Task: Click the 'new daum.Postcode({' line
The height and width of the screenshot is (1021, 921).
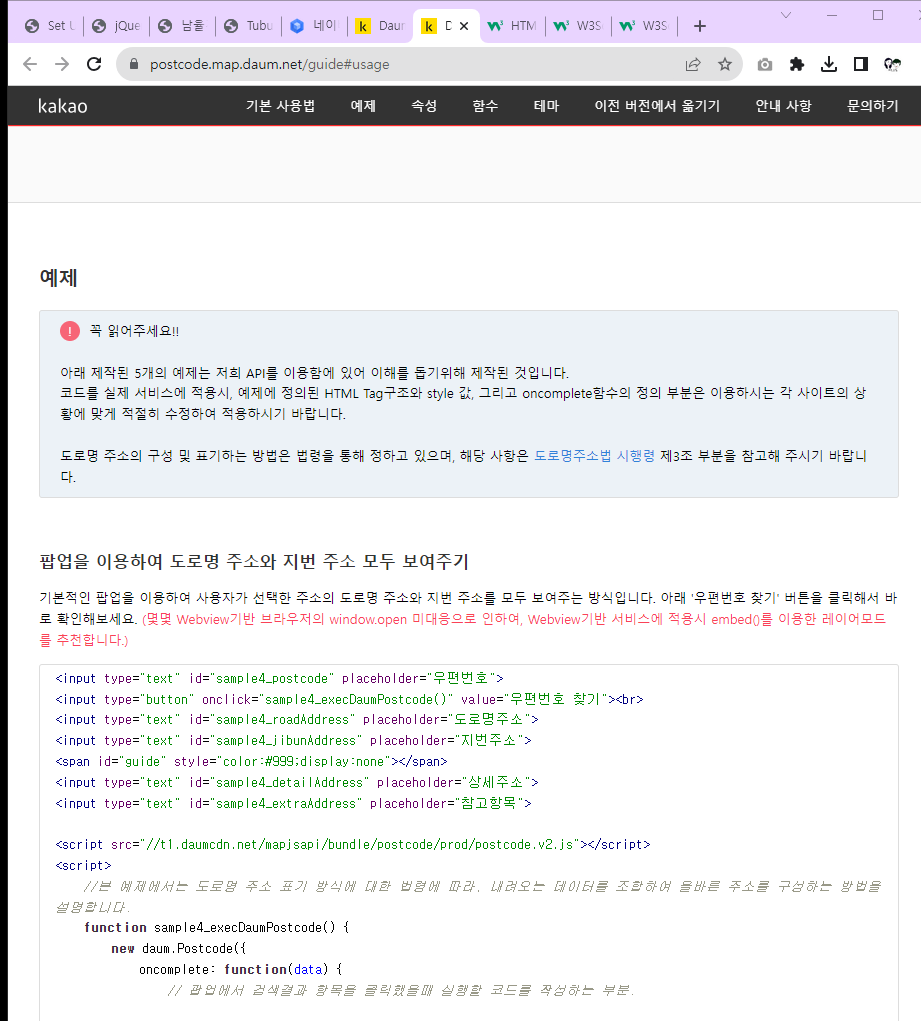Action: pyautogui.click(x=179, y=948)
